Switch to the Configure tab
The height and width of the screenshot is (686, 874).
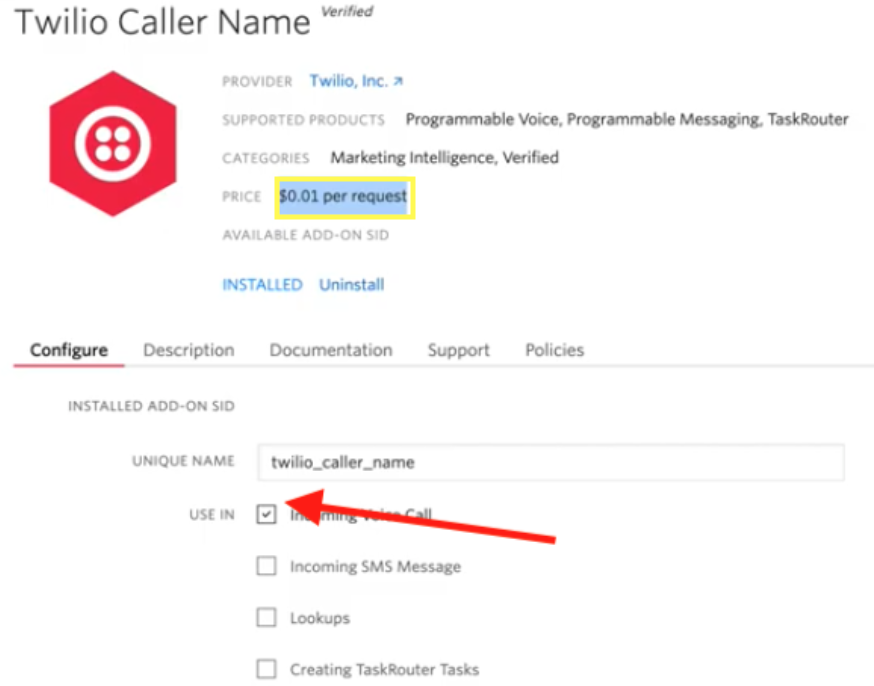pos(69,350)
